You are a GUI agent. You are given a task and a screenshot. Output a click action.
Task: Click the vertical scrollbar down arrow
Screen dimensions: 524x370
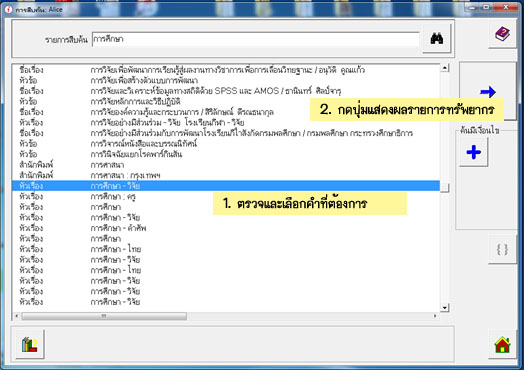pyautogui.click(x=444, y=307)
